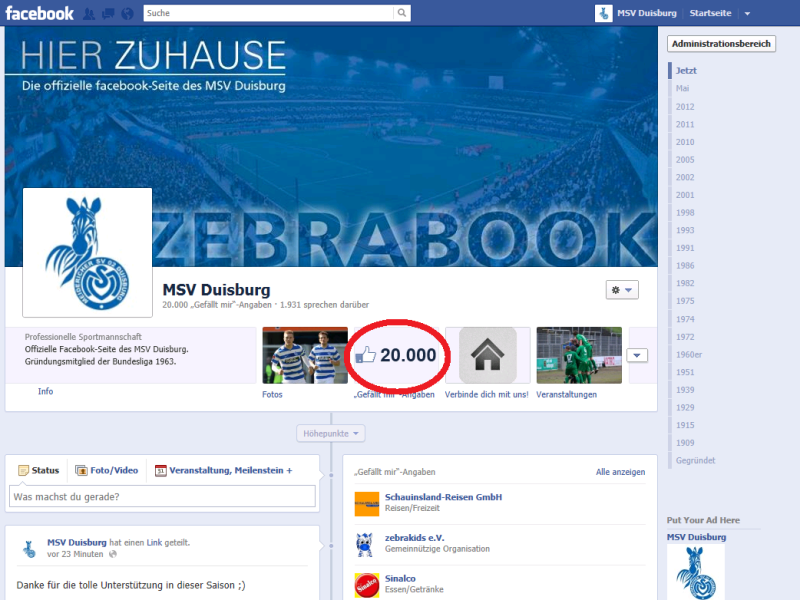Jump to 1939 on timeline
Screen dimensions: 800x600
coord(685,390)
